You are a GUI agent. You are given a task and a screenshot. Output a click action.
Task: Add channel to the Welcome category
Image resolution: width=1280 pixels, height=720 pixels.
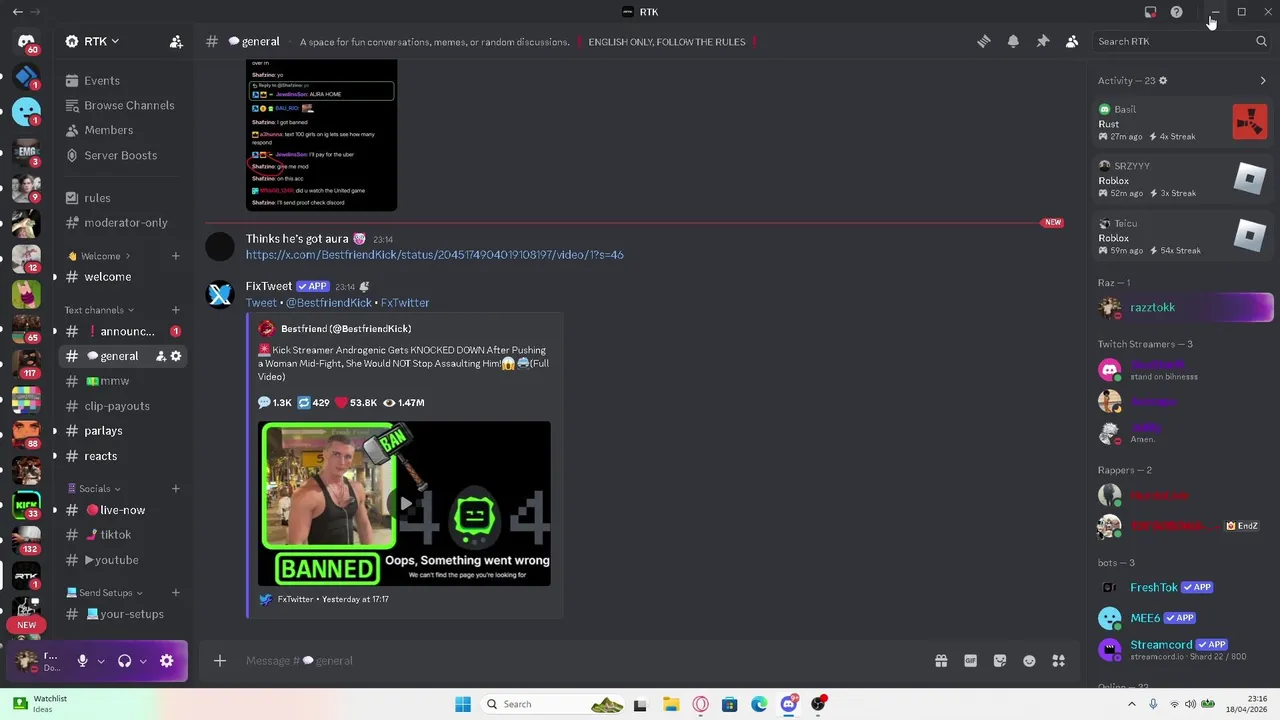pyautogui.click(x=176, y=256)
